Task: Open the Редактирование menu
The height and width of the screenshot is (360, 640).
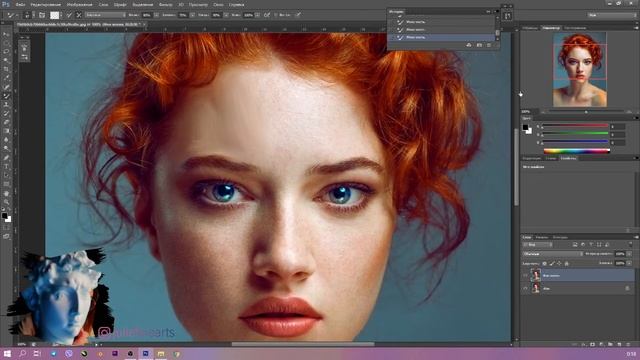Action: (46, 4)
